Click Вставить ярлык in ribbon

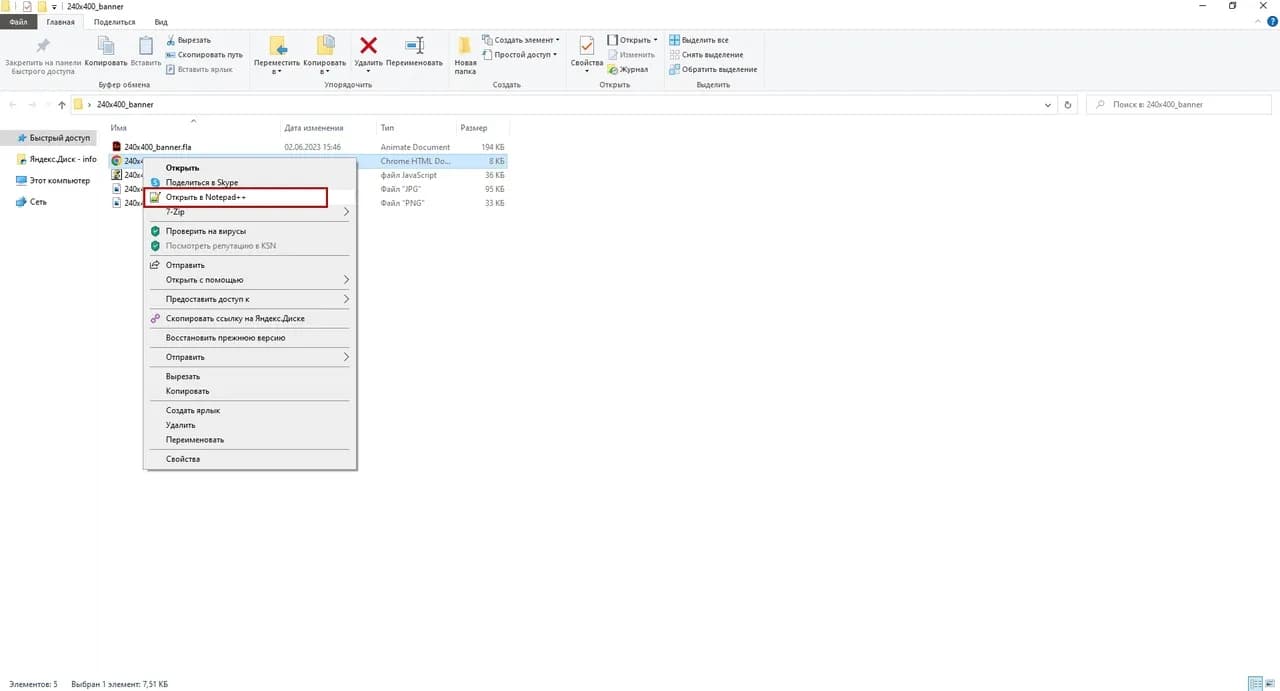pos(199,69)
